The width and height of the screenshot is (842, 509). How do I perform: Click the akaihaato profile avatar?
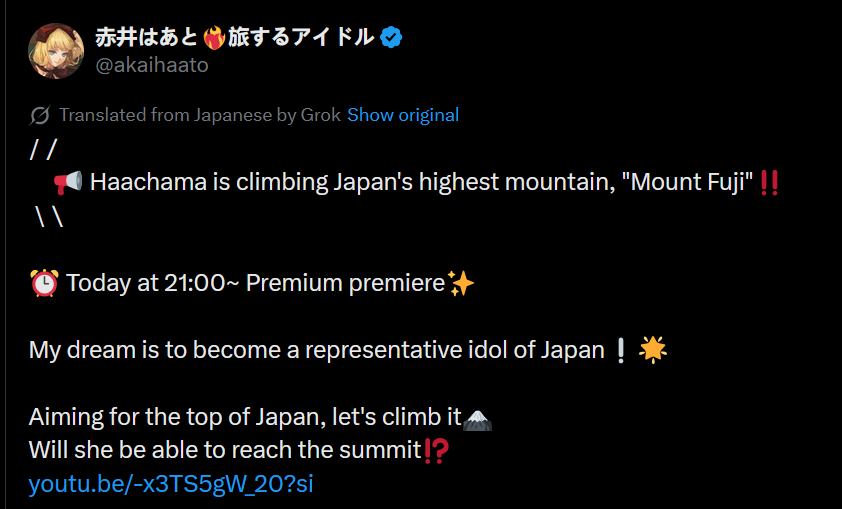pos(56,50)
